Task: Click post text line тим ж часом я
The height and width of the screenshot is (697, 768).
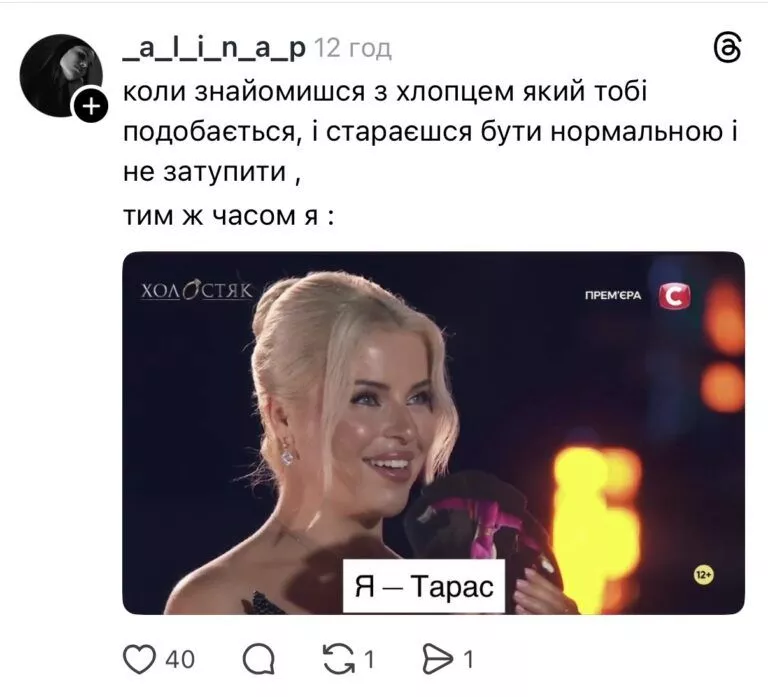Action: (229, 216)
